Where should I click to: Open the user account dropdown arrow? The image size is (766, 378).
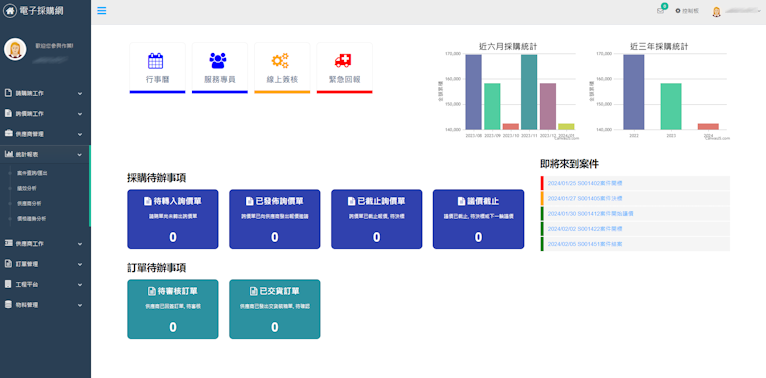point(759,11)
